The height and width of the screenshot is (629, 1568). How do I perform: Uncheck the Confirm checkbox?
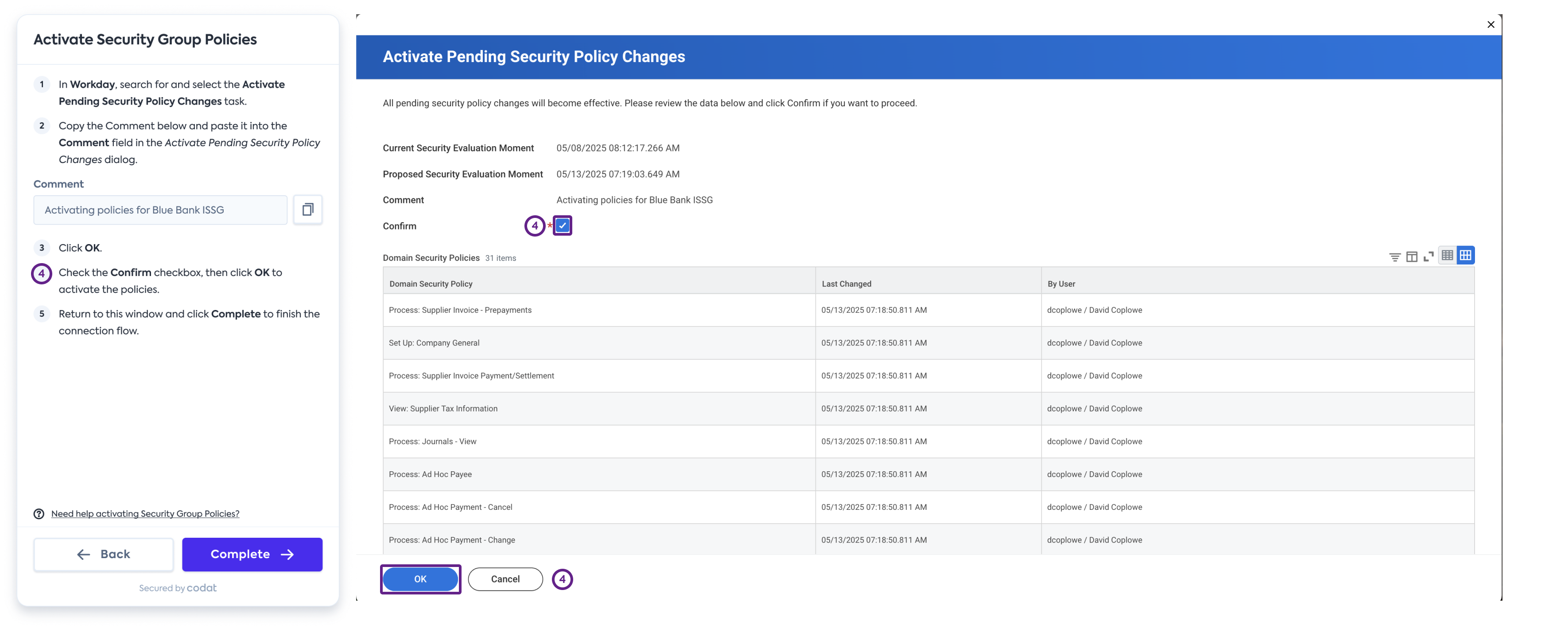(562, 225)
